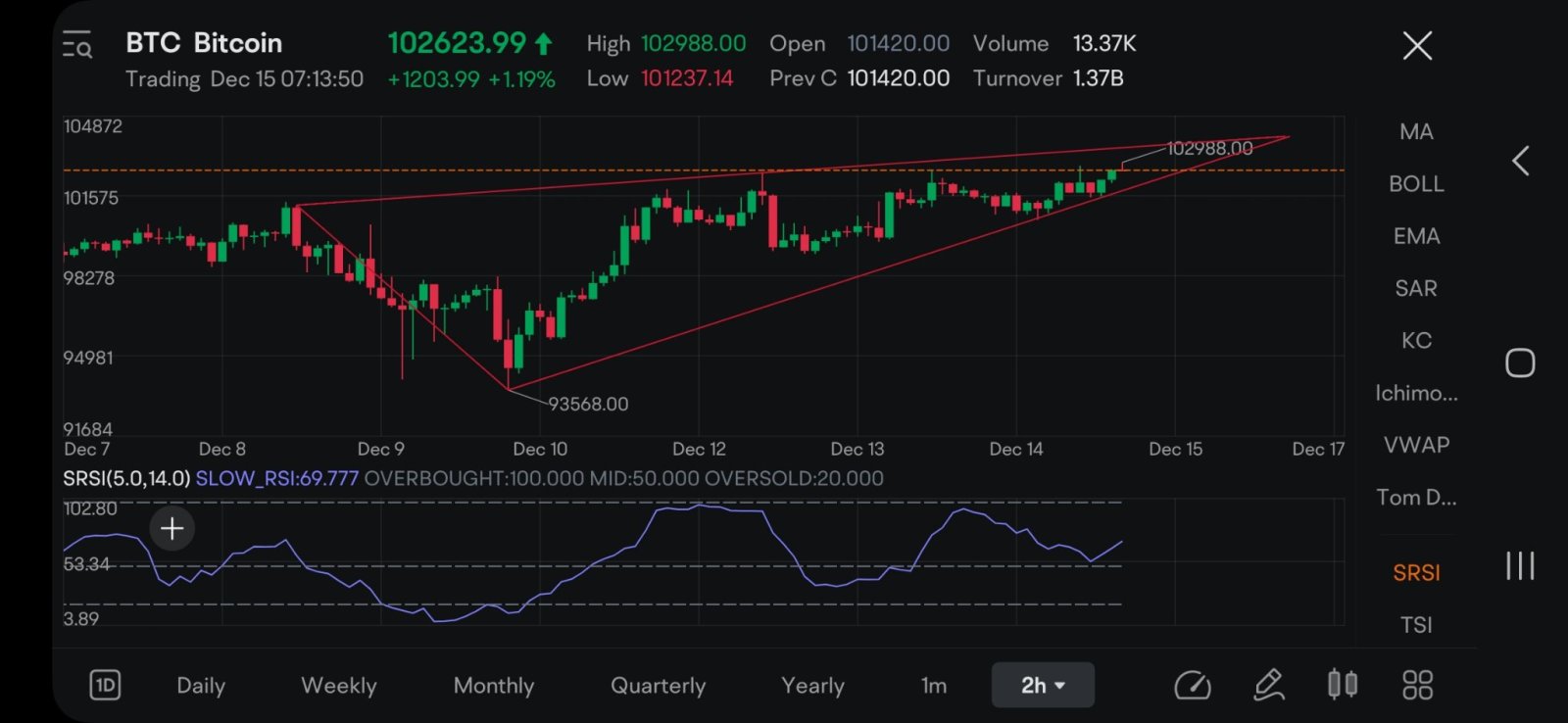This screenshot has width=1568, height=723.
Task: Tap the SLOW_RSI:69.777 reading
Action: click(277, 478)
